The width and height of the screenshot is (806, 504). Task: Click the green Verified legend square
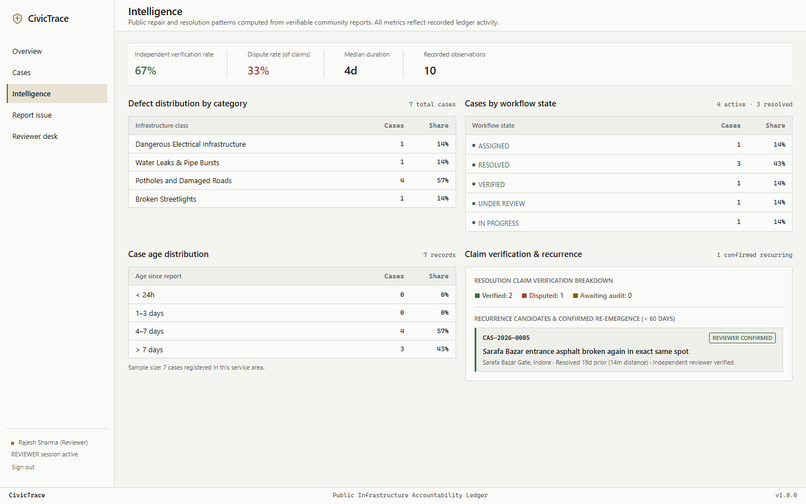pos(477,296)
